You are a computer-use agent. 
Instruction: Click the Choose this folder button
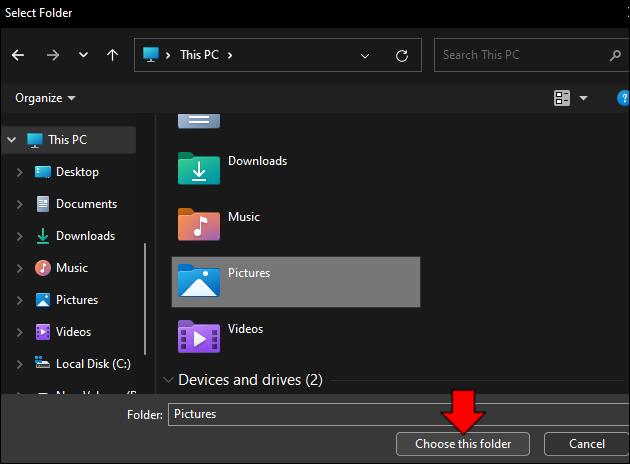(463, 443)
